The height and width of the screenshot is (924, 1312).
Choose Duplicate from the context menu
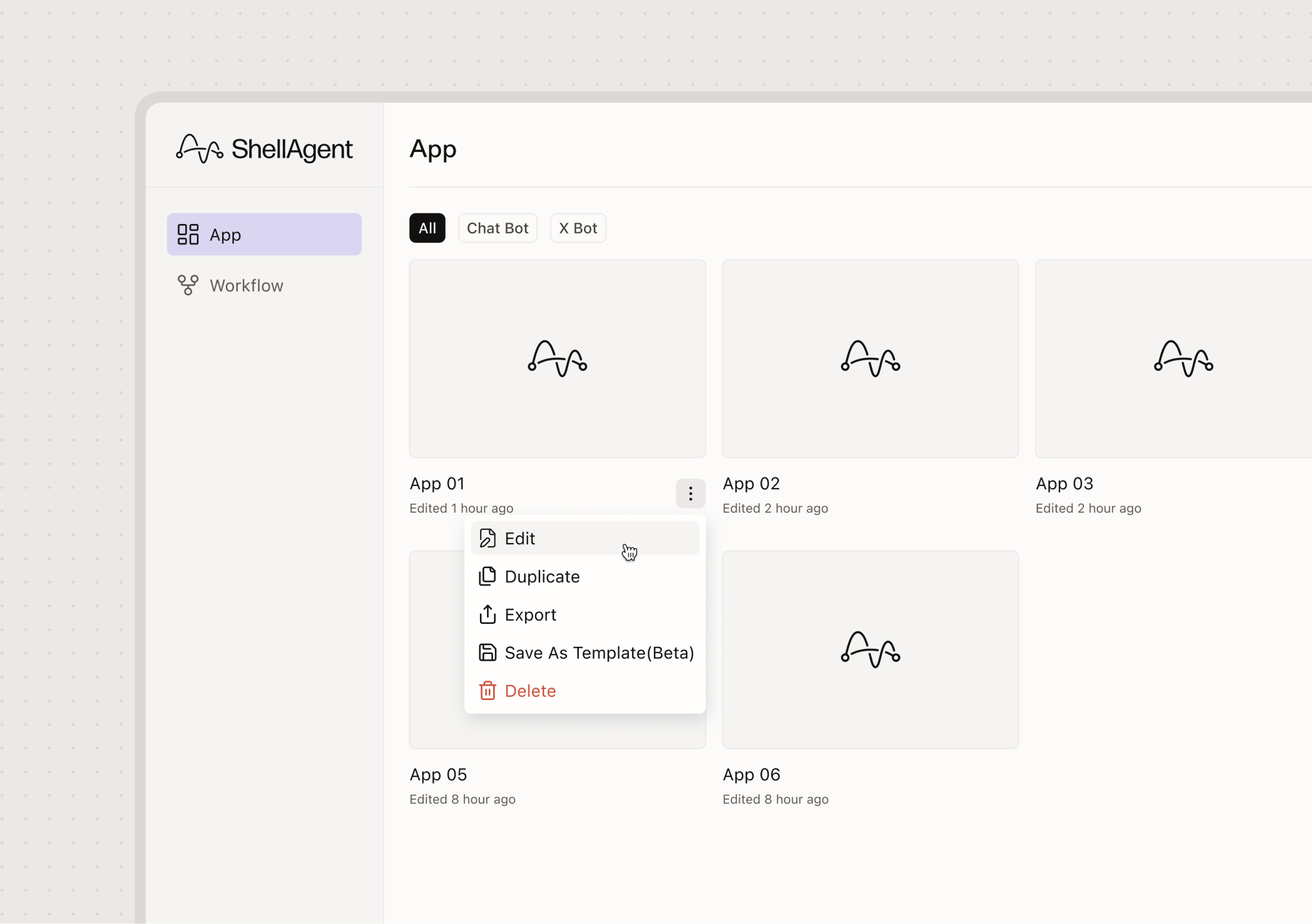pyautogui.click(x=584, y=576)
